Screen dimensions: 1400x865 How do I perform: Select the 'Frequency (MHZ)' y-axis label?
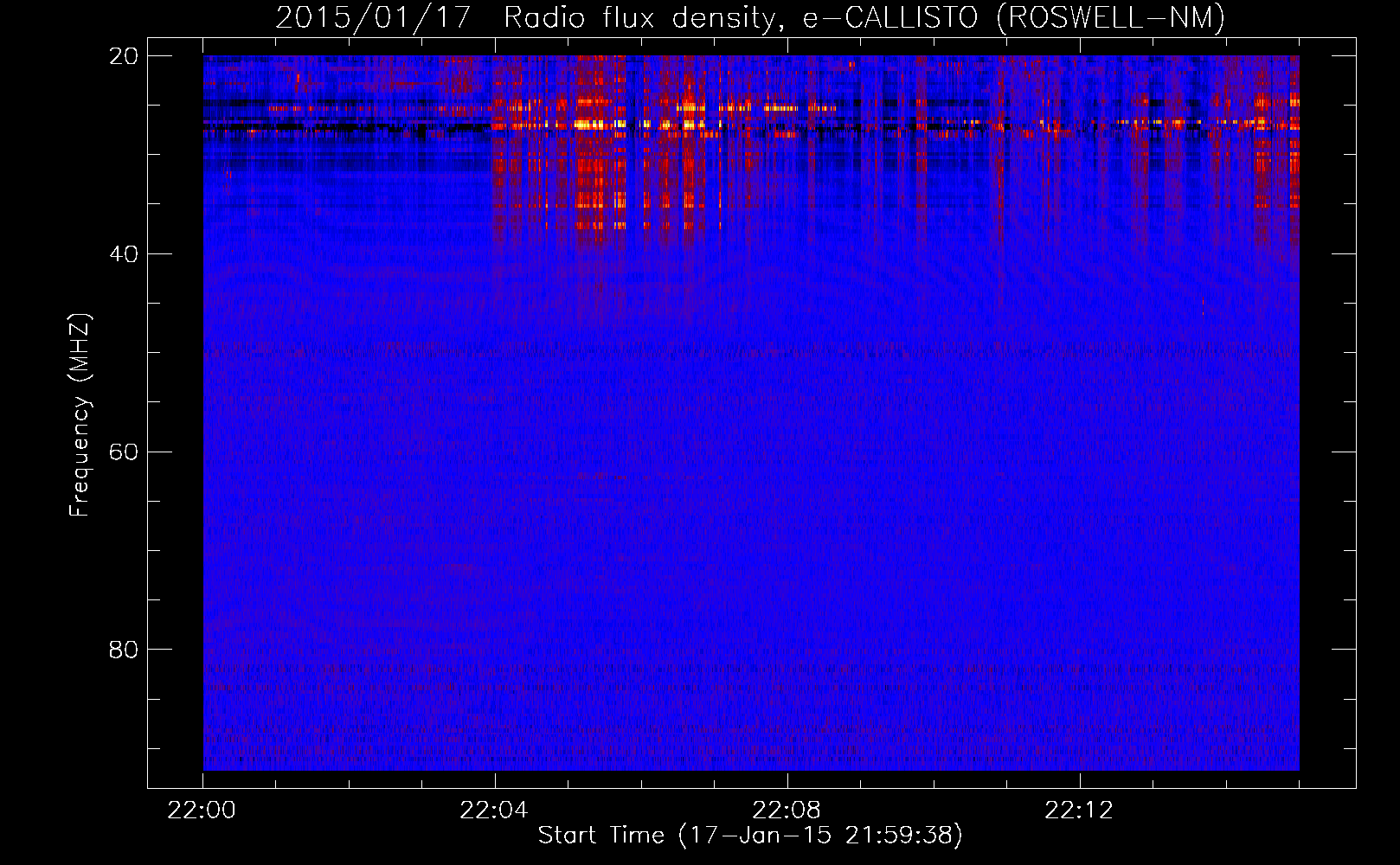(79, 415)
